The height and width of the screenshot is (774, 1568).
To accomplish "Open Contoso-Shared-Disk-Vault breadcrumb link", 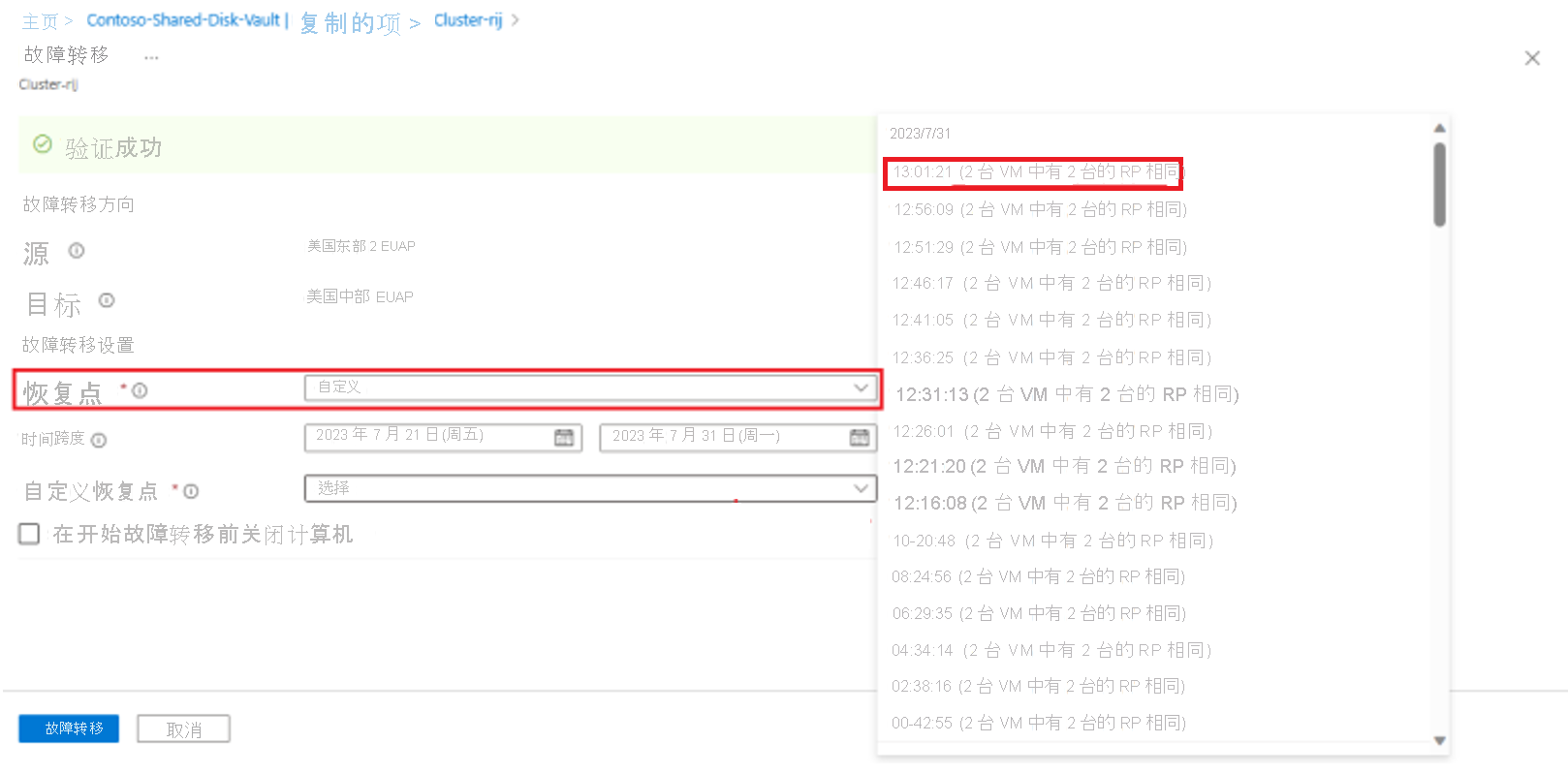I will 183,20.
